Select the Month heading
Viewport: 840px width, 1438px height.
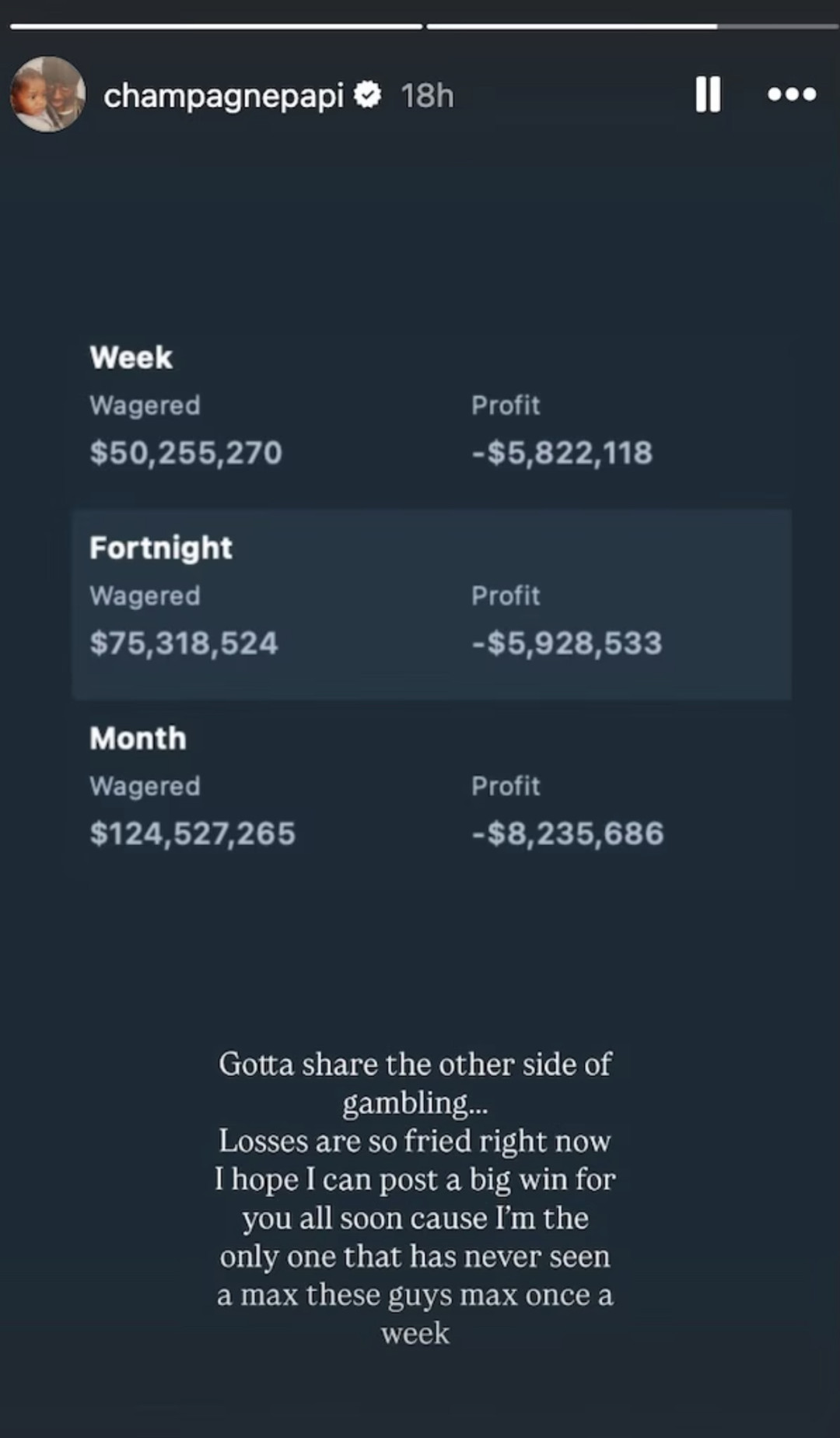pyautogui.click(x=138, y=738)
